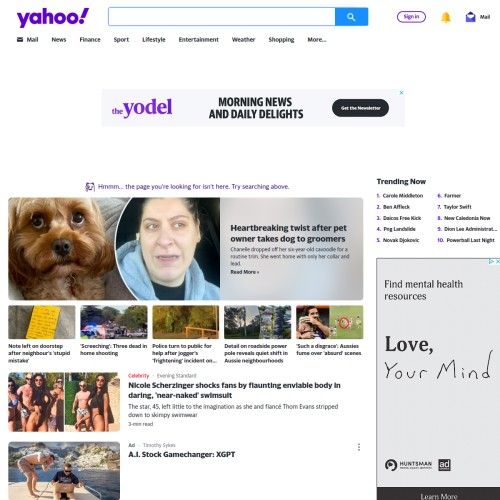The image size is (500, 500).
Task: Go to the Entertainment section
Action: (199, 40)
